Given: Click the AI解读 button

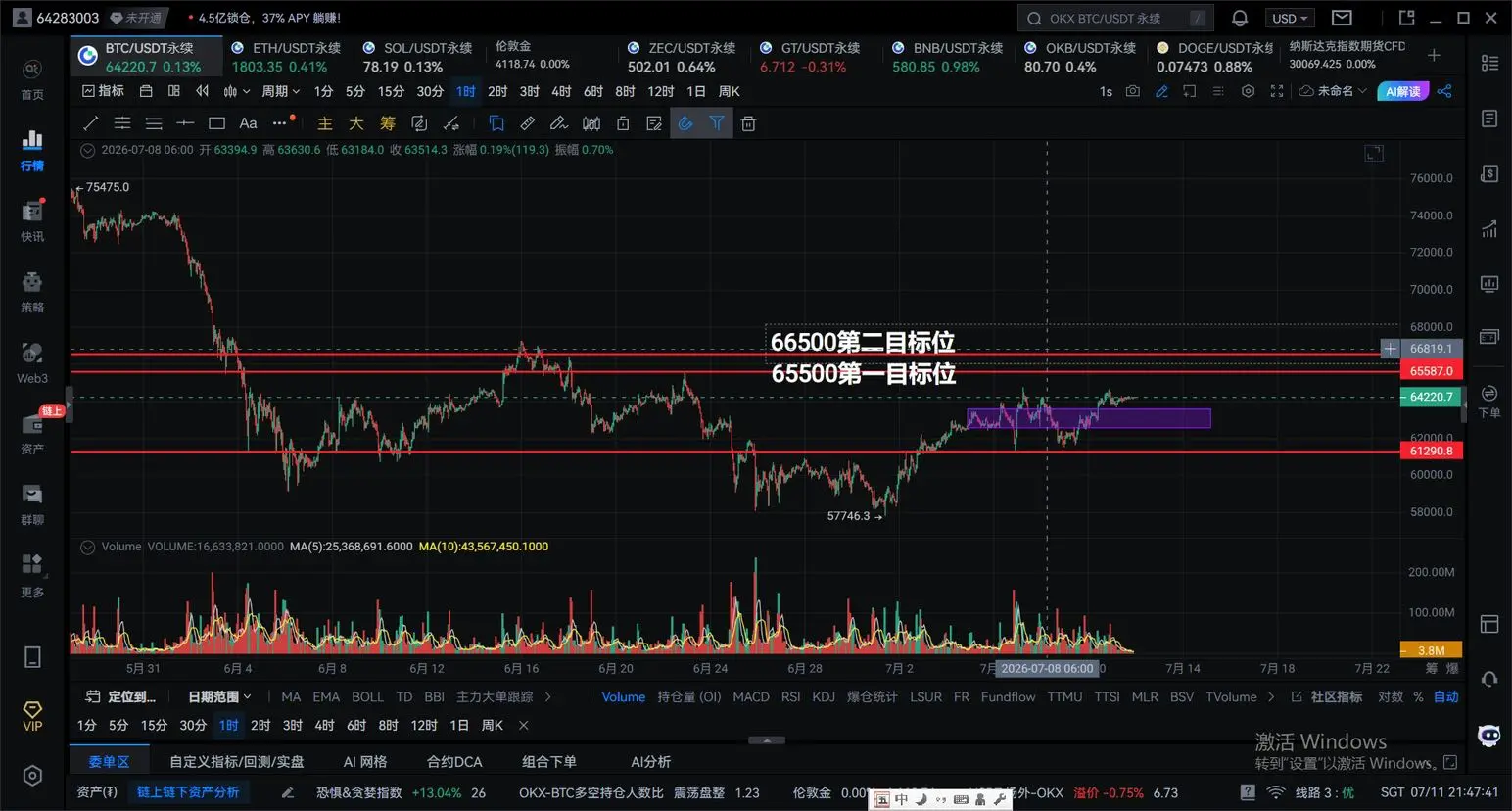Looking at the screenshot, I should click(1402, 91).
